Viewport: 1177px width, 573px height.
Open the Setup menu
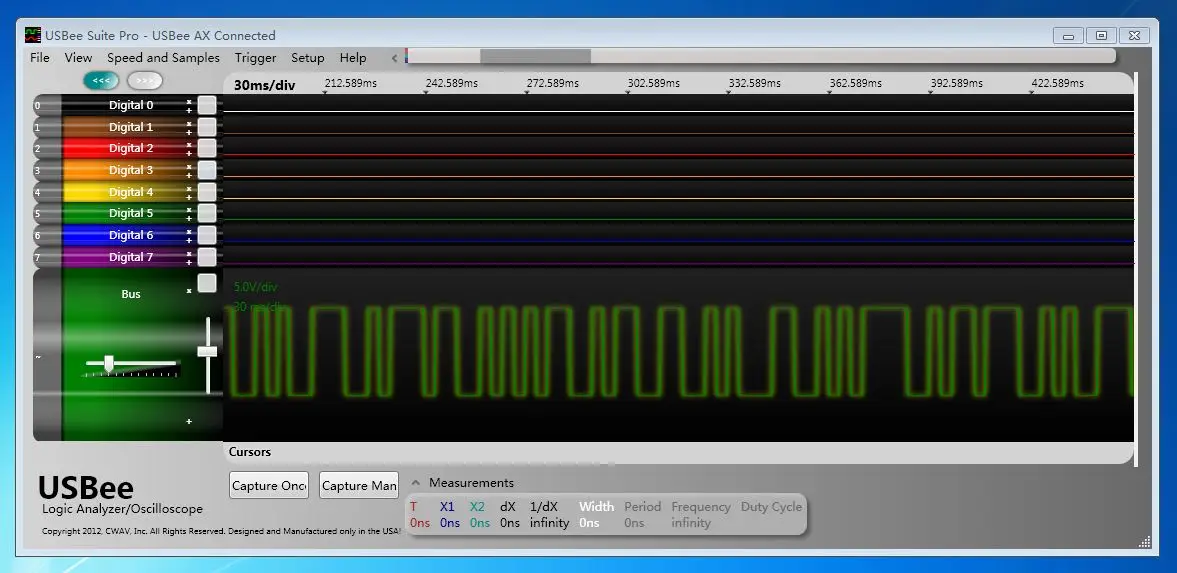(308, 58)
